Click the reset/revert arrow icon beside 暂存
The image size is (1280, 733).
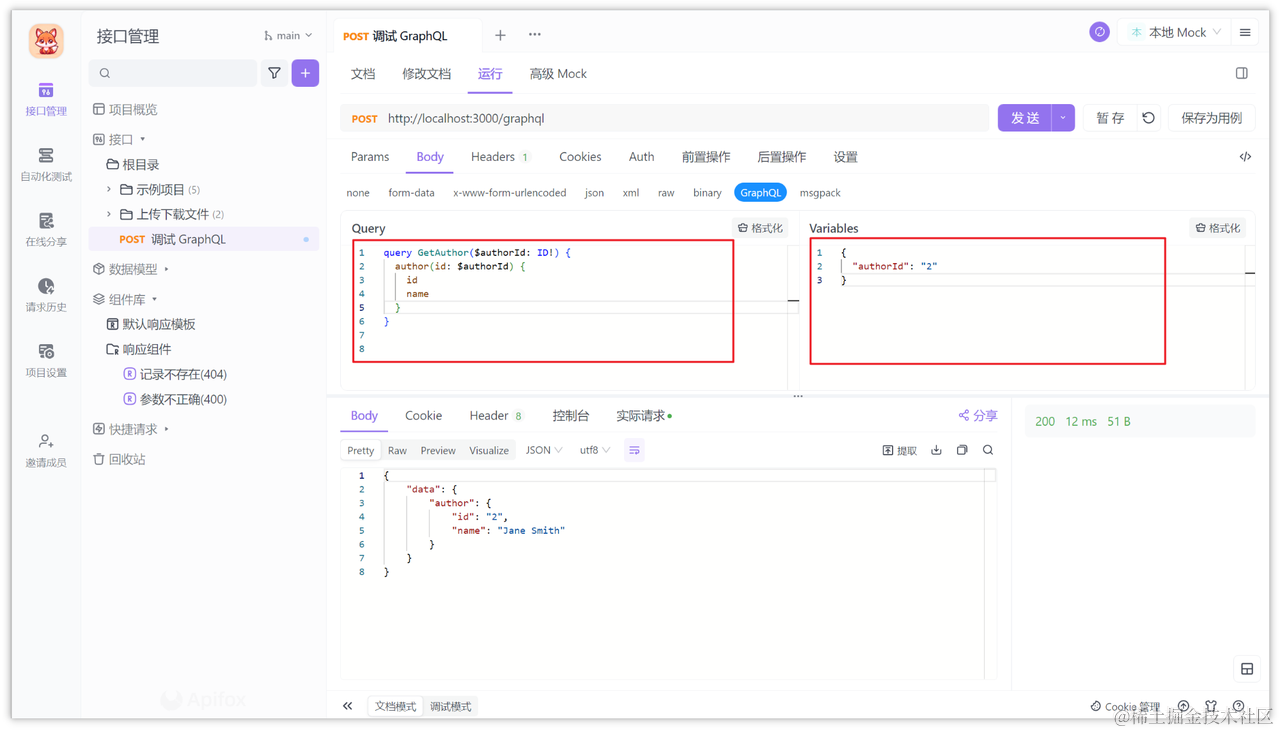1148,118
